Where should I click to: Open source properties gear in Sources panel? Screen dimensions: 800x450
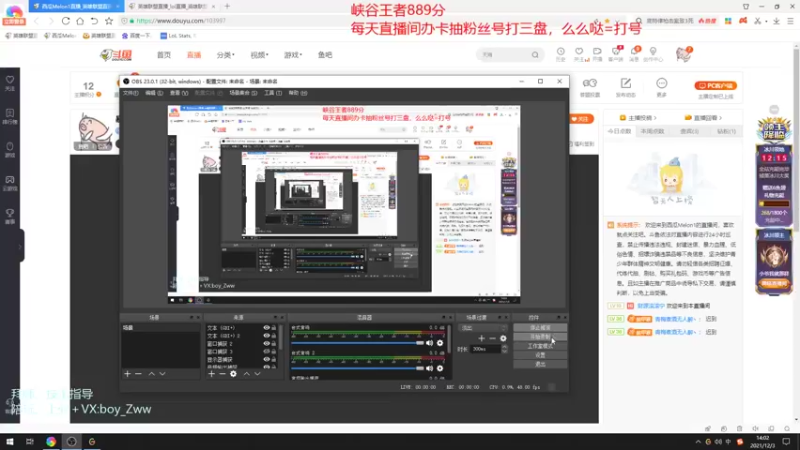233,374
